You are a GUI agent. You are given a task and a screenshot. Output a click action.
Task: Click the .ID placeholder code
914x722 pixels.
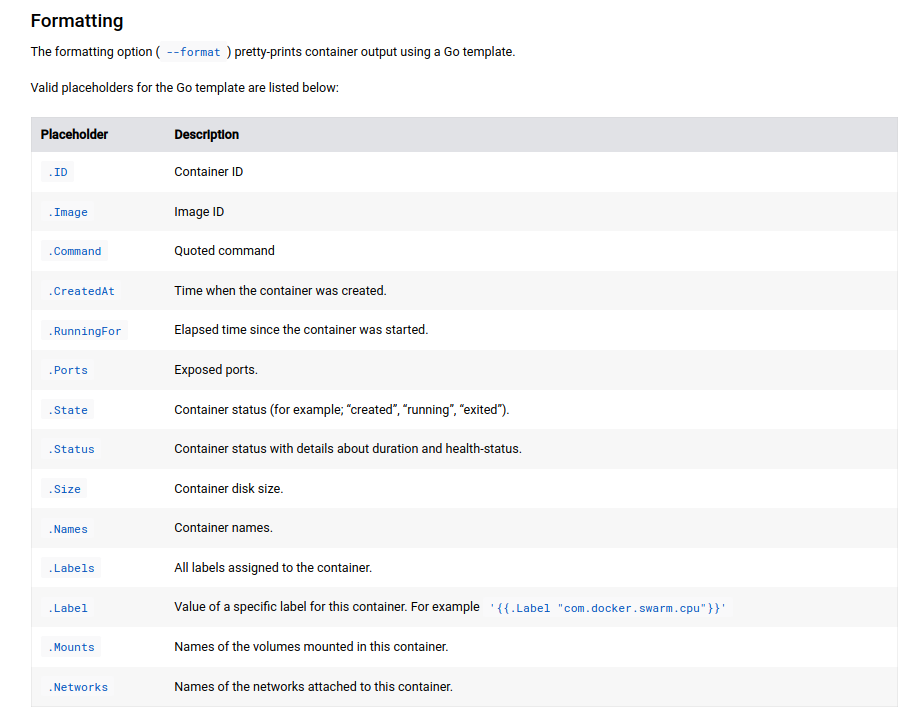(58, 172)
